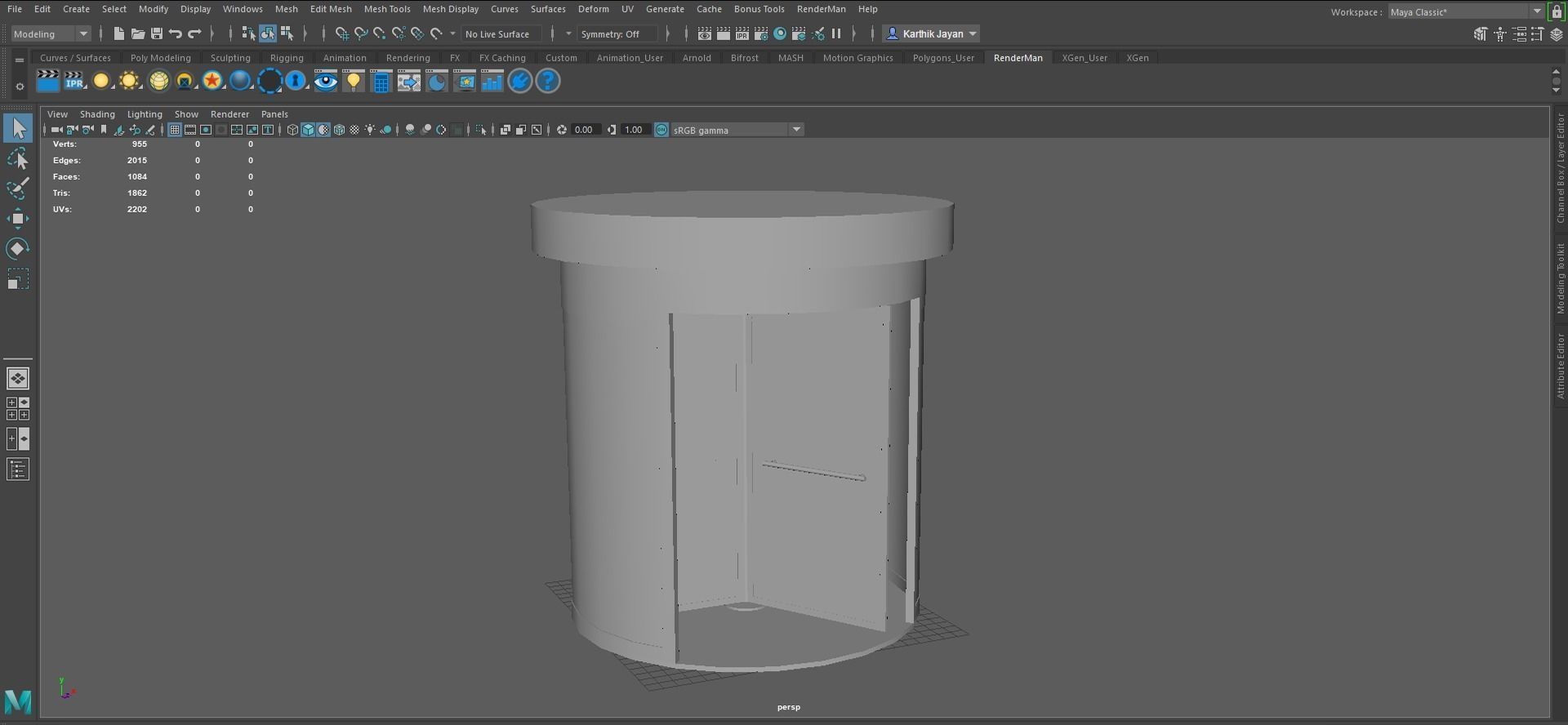Click the blue sphere material shelf icon
1568x725 pixels.
pos(240,81)
